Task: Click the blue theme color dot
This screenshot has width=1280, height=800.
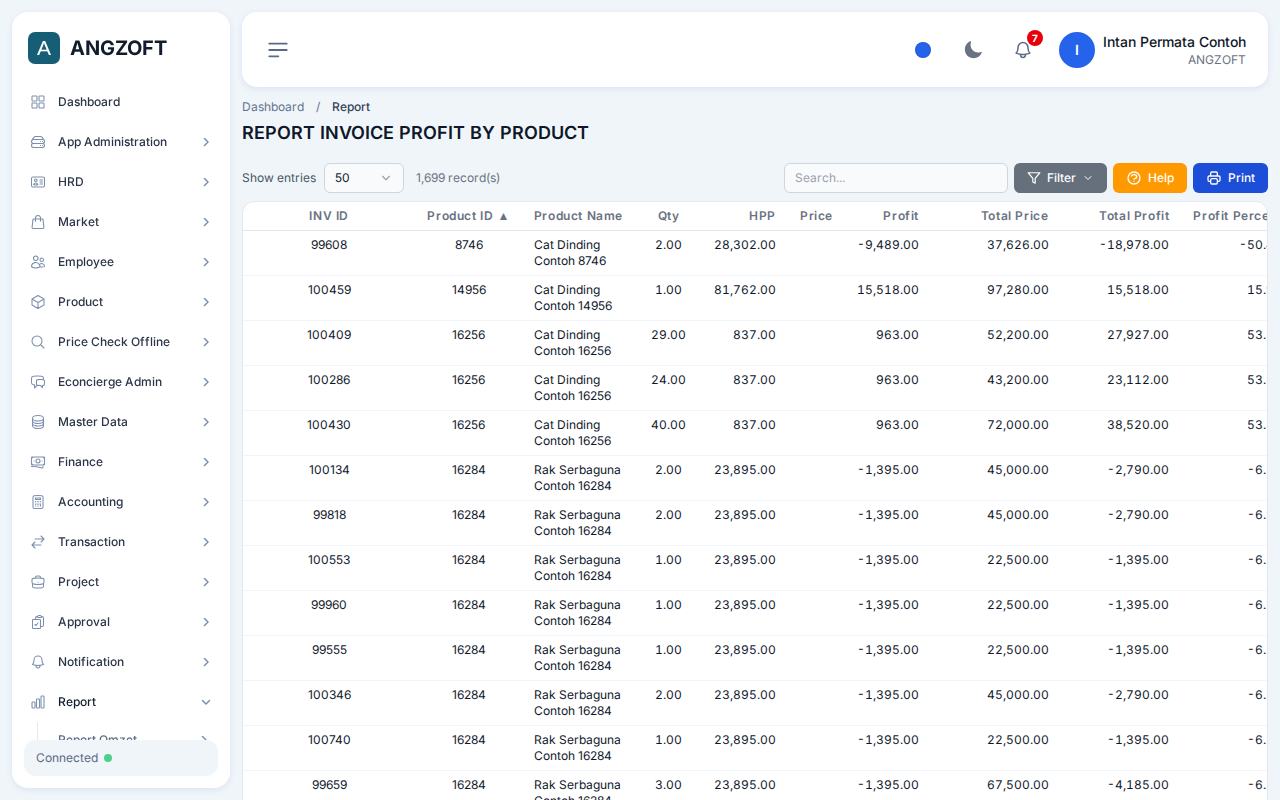Action: click(923, 50)
